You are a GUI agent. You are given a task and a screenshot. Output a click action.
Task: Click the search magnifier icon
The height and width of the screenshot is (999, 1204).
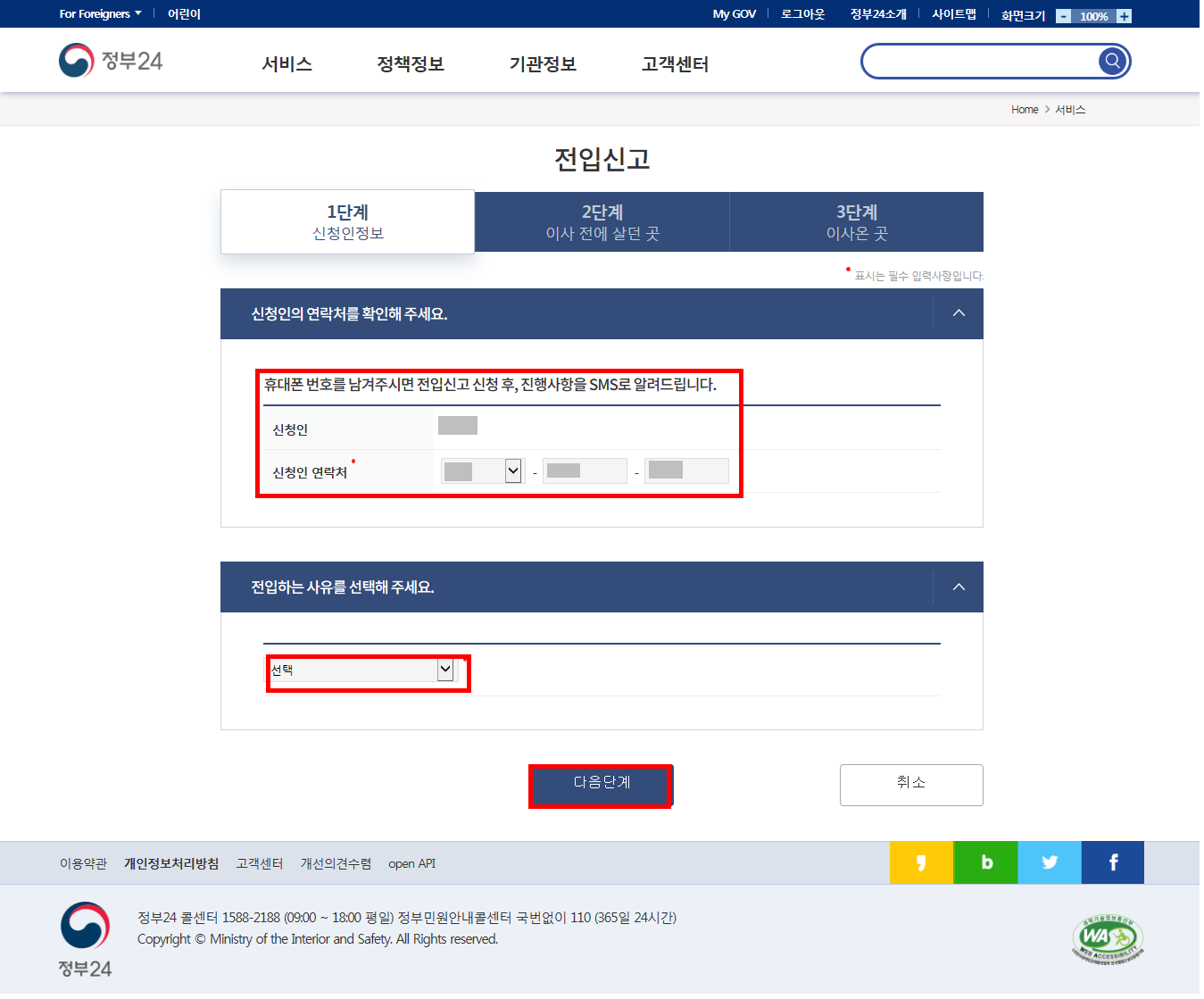pyautogui.click(x=1112, y=61)
